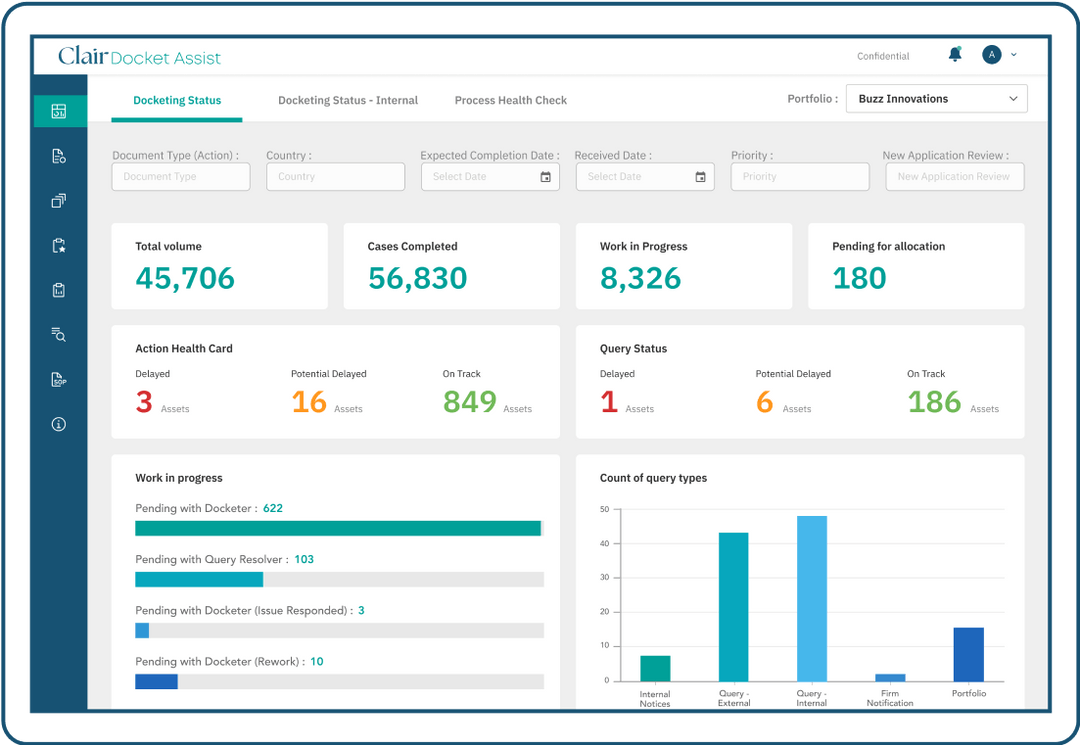Open the notifications bell
Image resolution: width=1080 pixels, height=745 pixels.
pos(954,55)
